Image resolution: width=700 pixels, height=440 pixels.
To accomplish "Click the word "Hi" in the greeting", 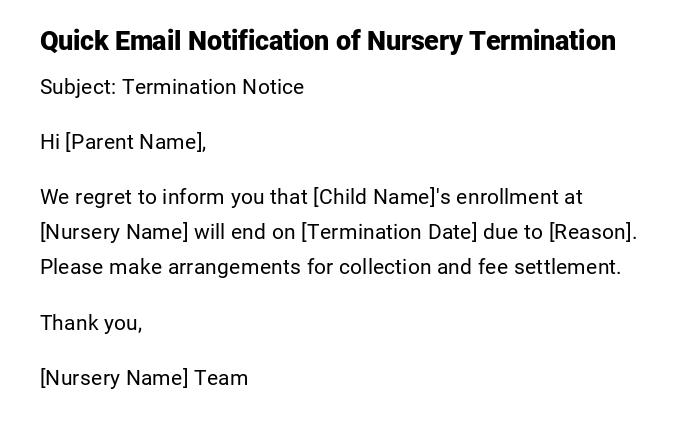I will 50,142.
